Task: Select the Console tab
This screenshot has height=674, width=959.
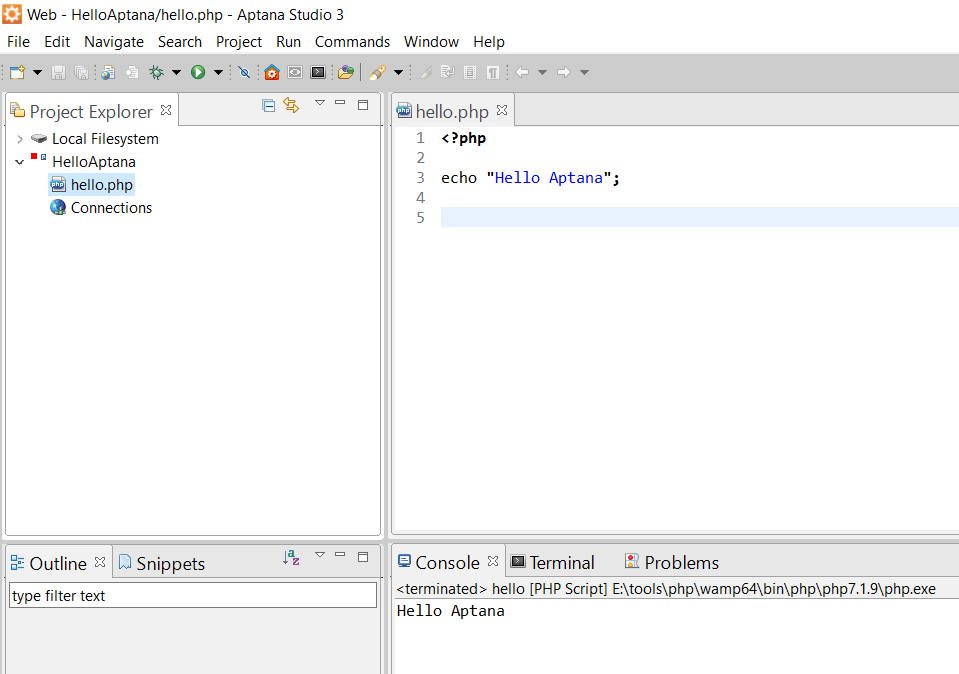Action: click(x=447, y=563)
